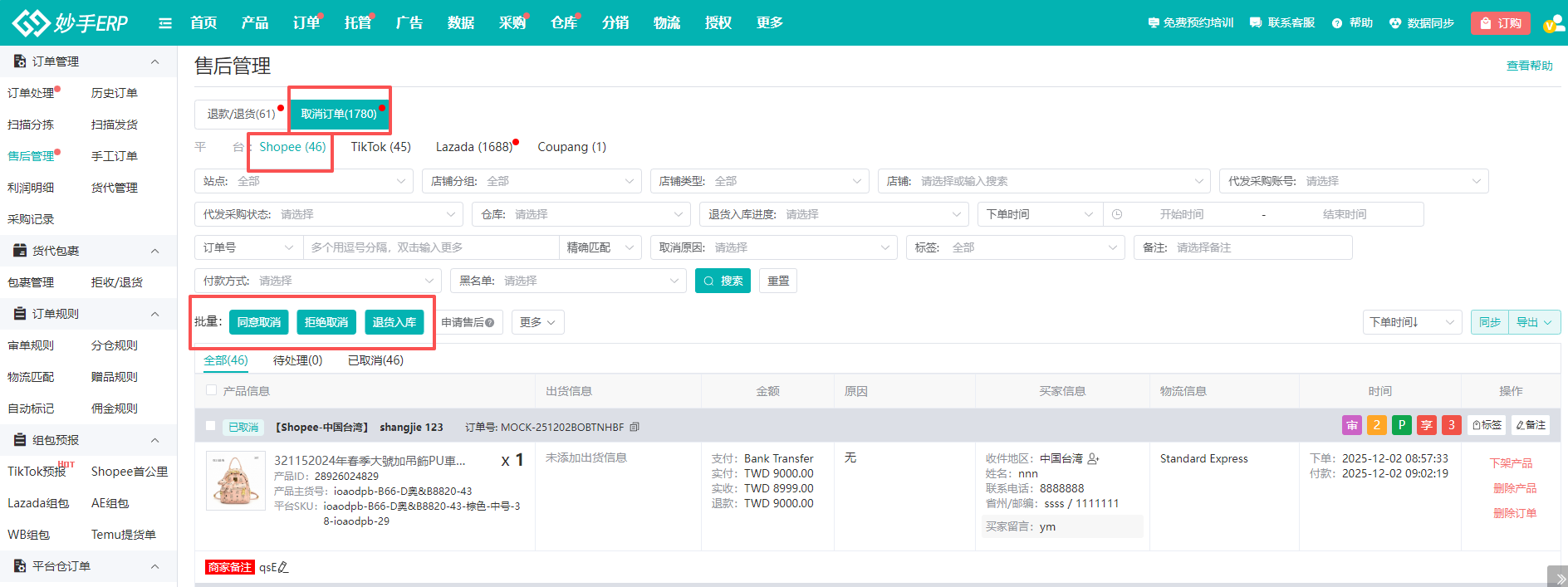The height and width of the screenshot is (587, 1568).
Task: Open the 店铺分组 dropdown
Action: pyautogui.click(x=532, y=181)
